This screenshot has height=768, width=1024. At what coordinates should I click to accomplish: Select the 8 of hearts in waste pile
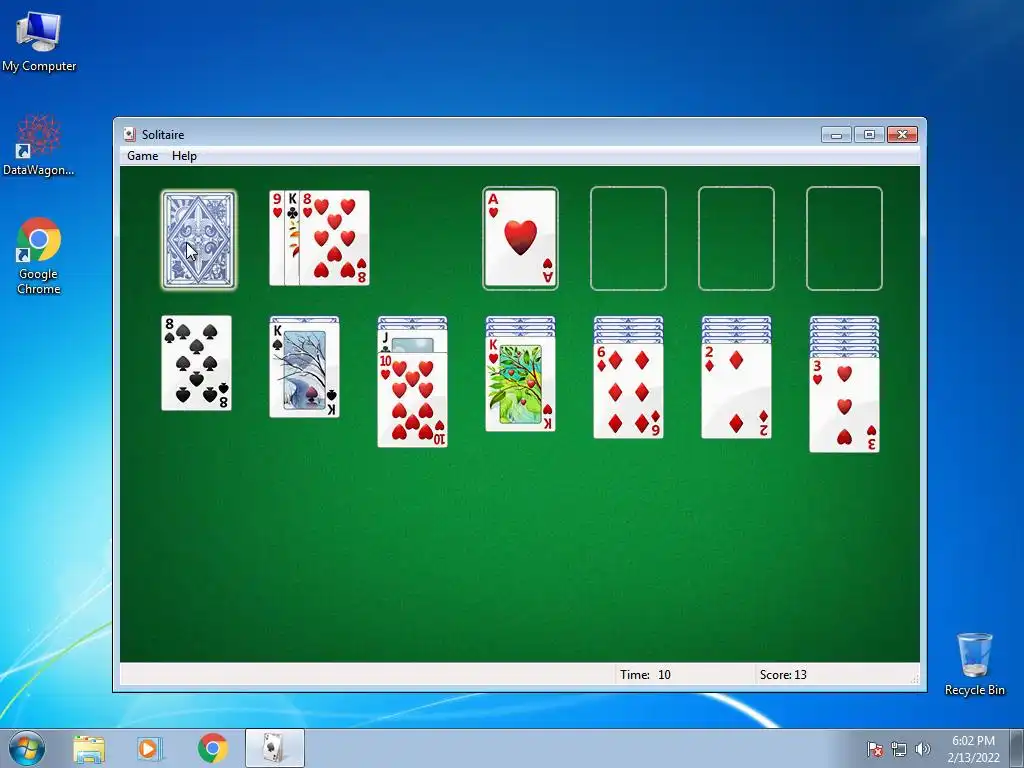click(x=334, y=238)
